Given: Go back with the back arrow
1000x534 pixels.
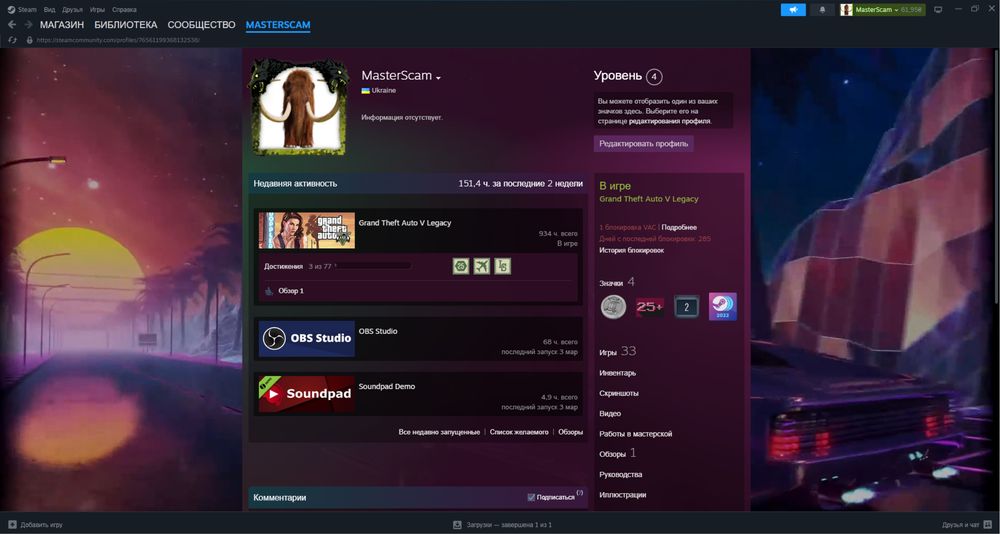Looking at the screenshot, I should [12, 25].
